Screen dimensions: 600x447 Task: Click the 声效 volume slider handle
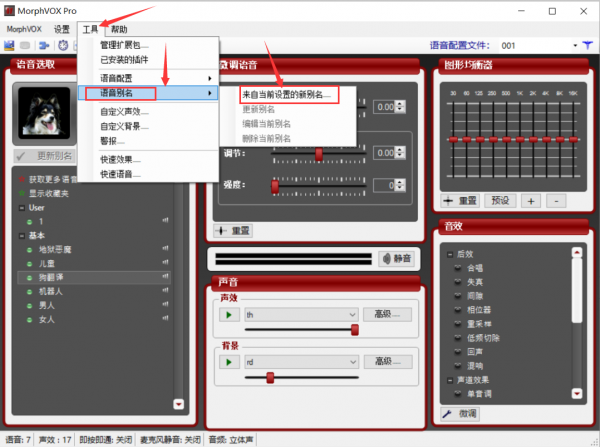355,330
